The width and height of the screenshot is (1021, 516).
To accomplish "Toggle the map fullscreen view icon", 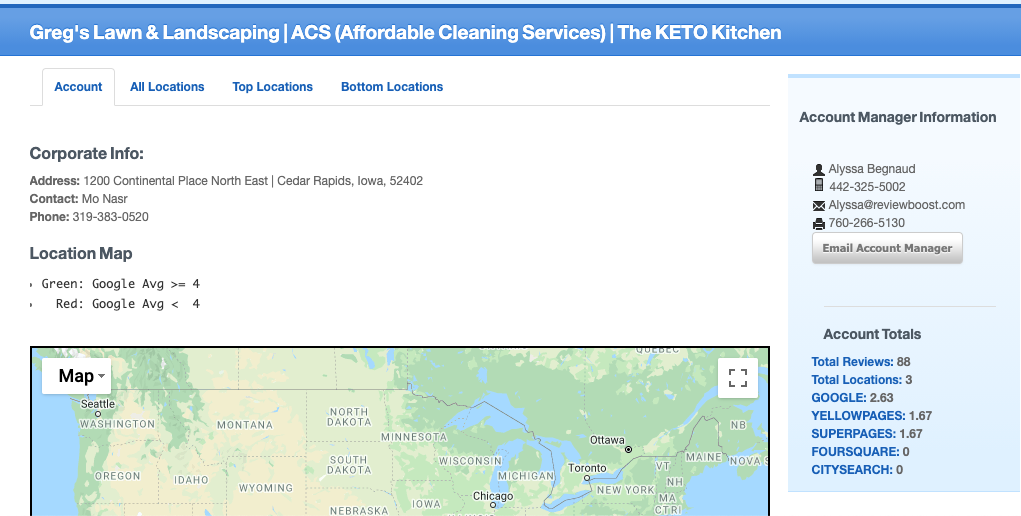I will (738, 378).
